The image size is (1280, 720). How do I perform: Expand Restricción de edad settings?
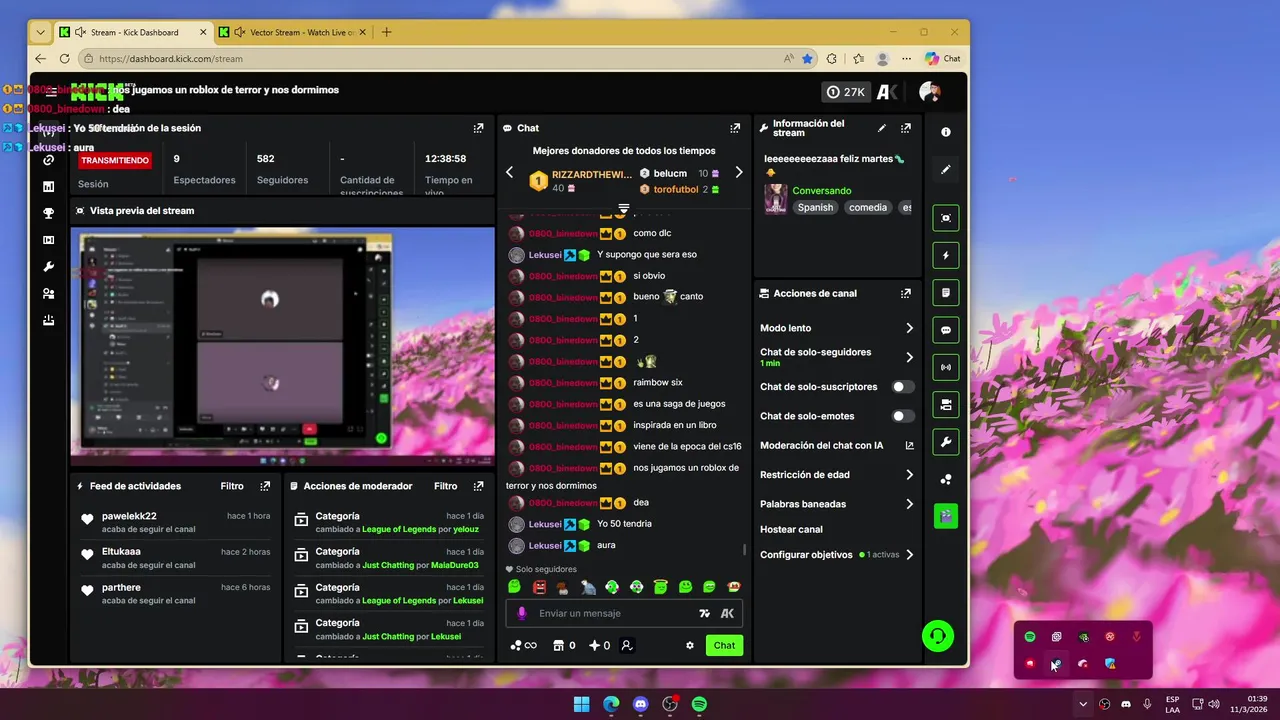(x=909, y=475)
